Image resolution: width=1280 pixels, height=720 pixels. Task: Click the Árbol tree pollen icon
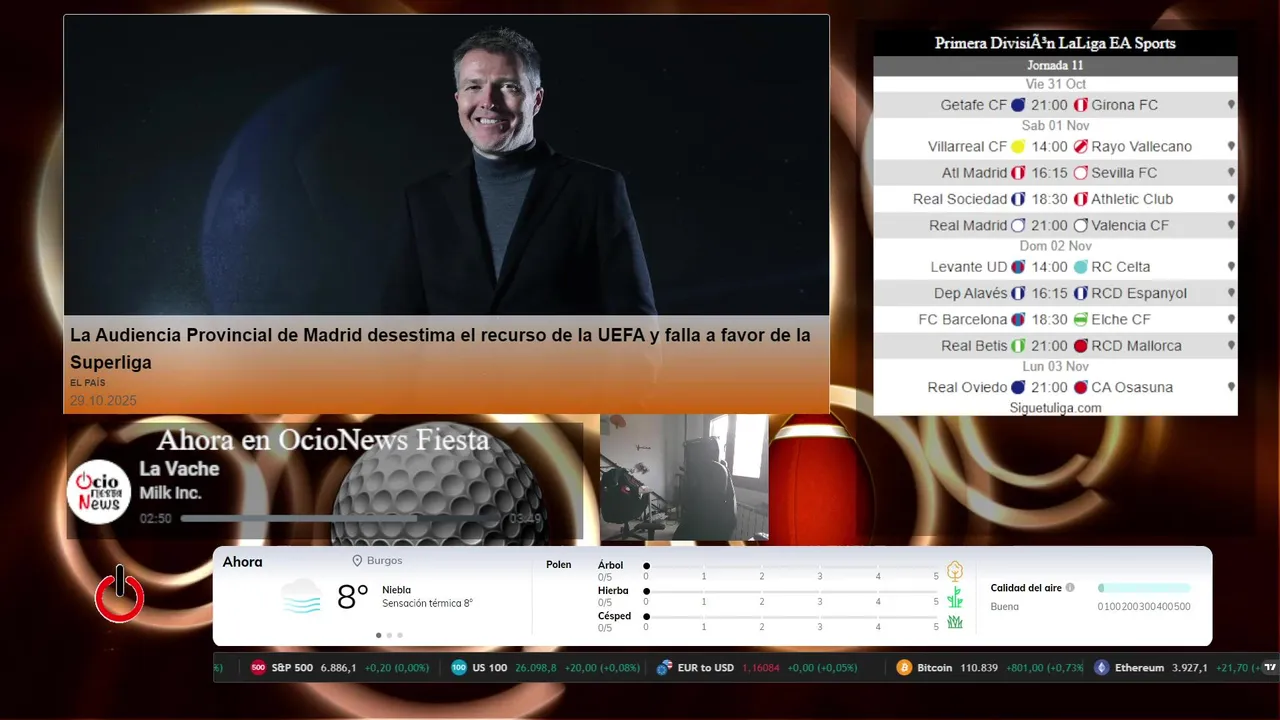[x=955, y=571]
